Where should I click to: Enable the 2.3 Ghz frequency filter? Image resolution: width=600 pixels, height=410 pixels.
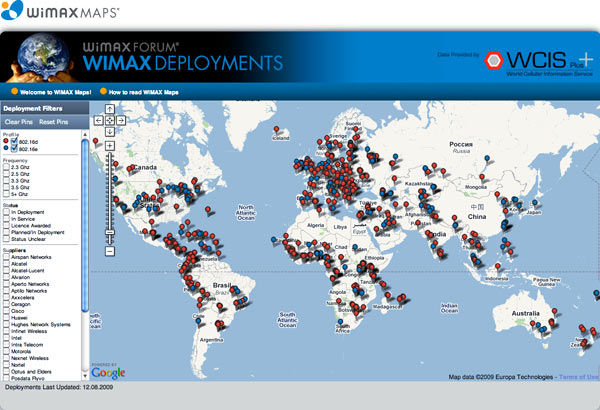[x=6, y=166]
